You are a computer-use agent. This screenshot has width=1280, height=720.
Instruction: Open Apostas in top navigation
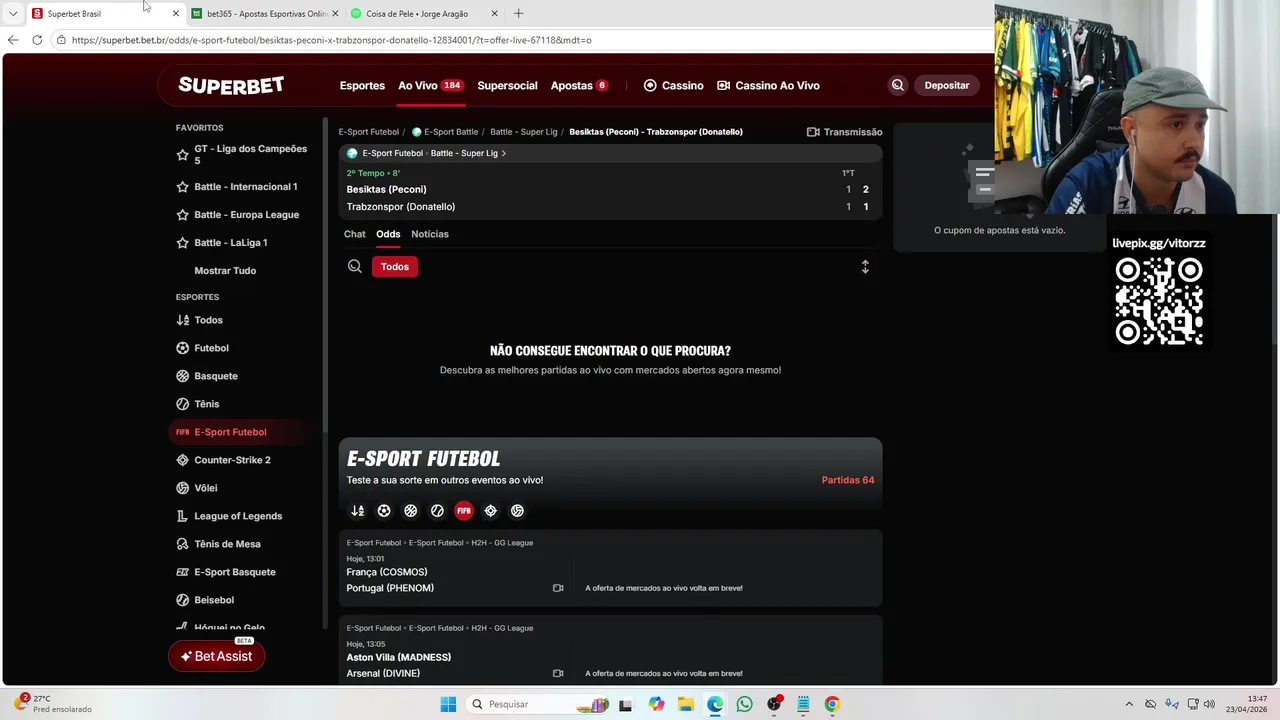579,85
